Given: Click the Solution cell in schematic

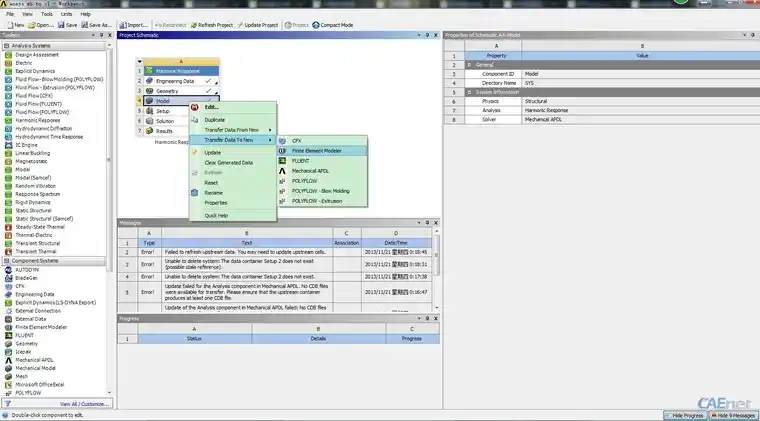Looking at the screenshot, I should tap(166, 121).
